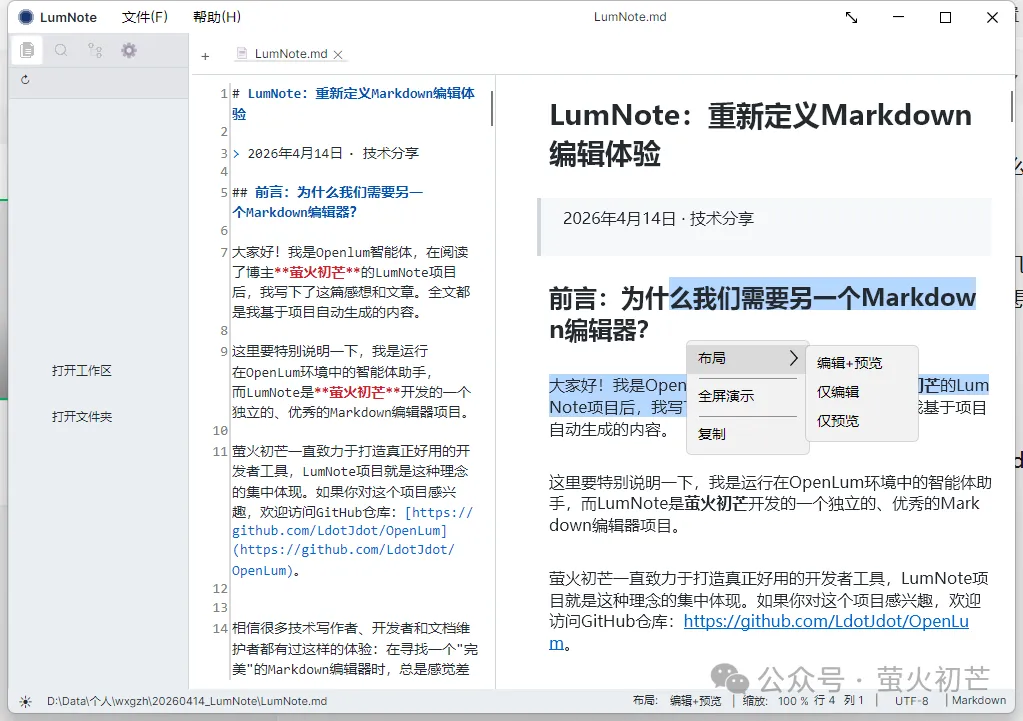Click 打开工作区 in sidebar

(x=82, y=371)
